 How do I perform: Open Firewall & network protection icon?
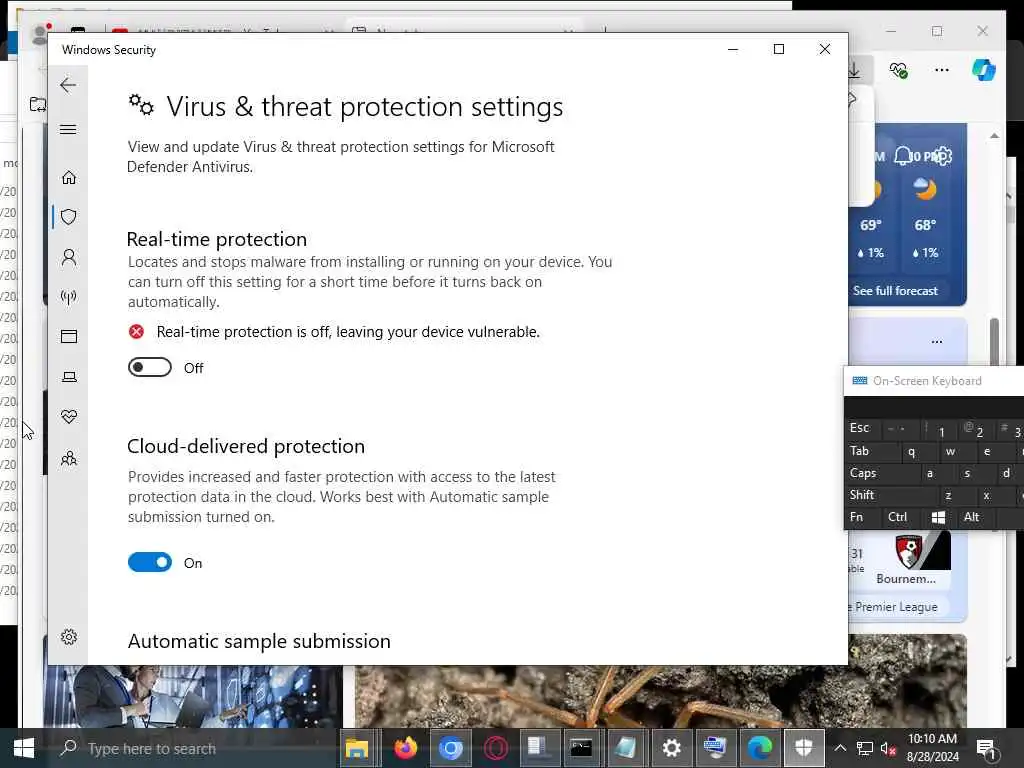click(x=69, y=297)
